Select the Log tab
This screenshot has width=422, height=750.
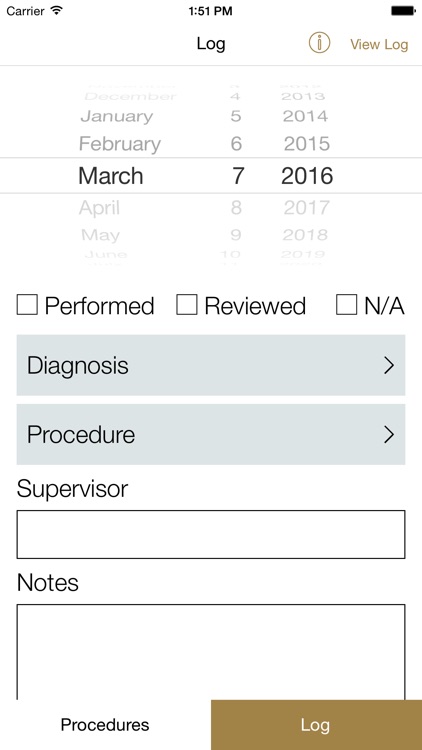tap(316, 725)
